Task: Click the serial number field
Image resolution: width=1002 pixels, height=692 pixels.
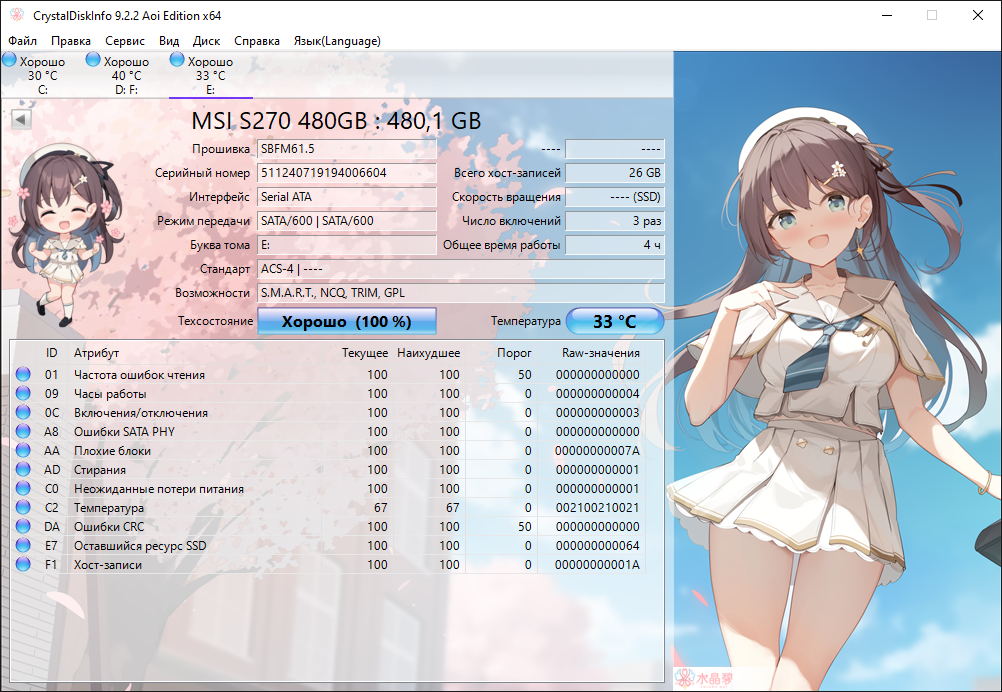Action: point(347,173)
